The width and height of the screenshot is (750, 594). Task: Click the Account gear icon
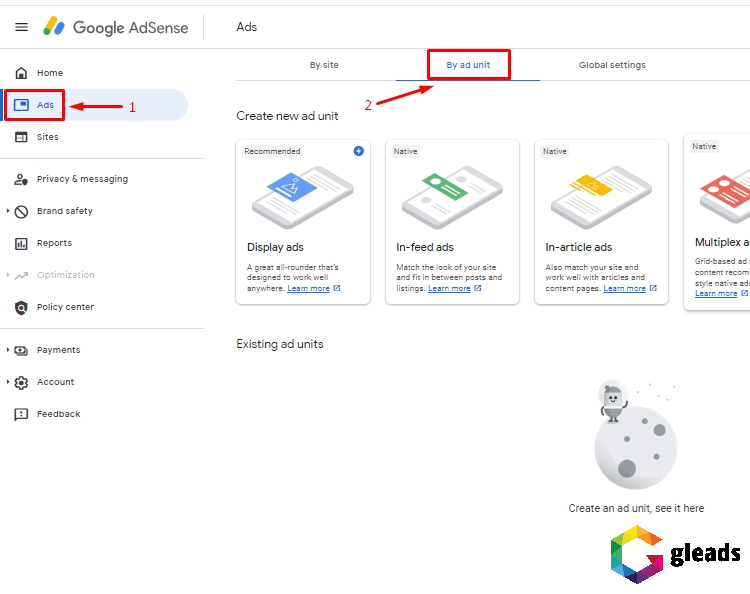[21, 383]
